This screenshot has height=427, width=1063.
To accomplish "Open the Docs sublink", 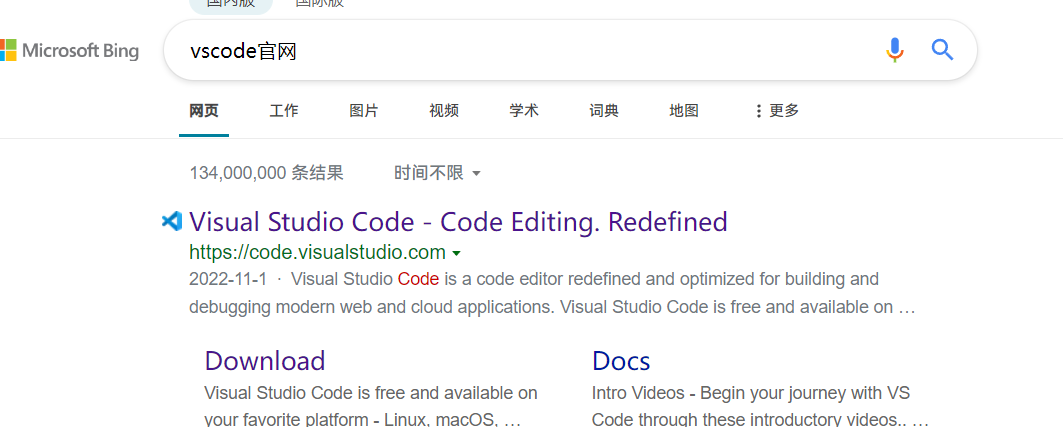I will (x=621, y=361).
